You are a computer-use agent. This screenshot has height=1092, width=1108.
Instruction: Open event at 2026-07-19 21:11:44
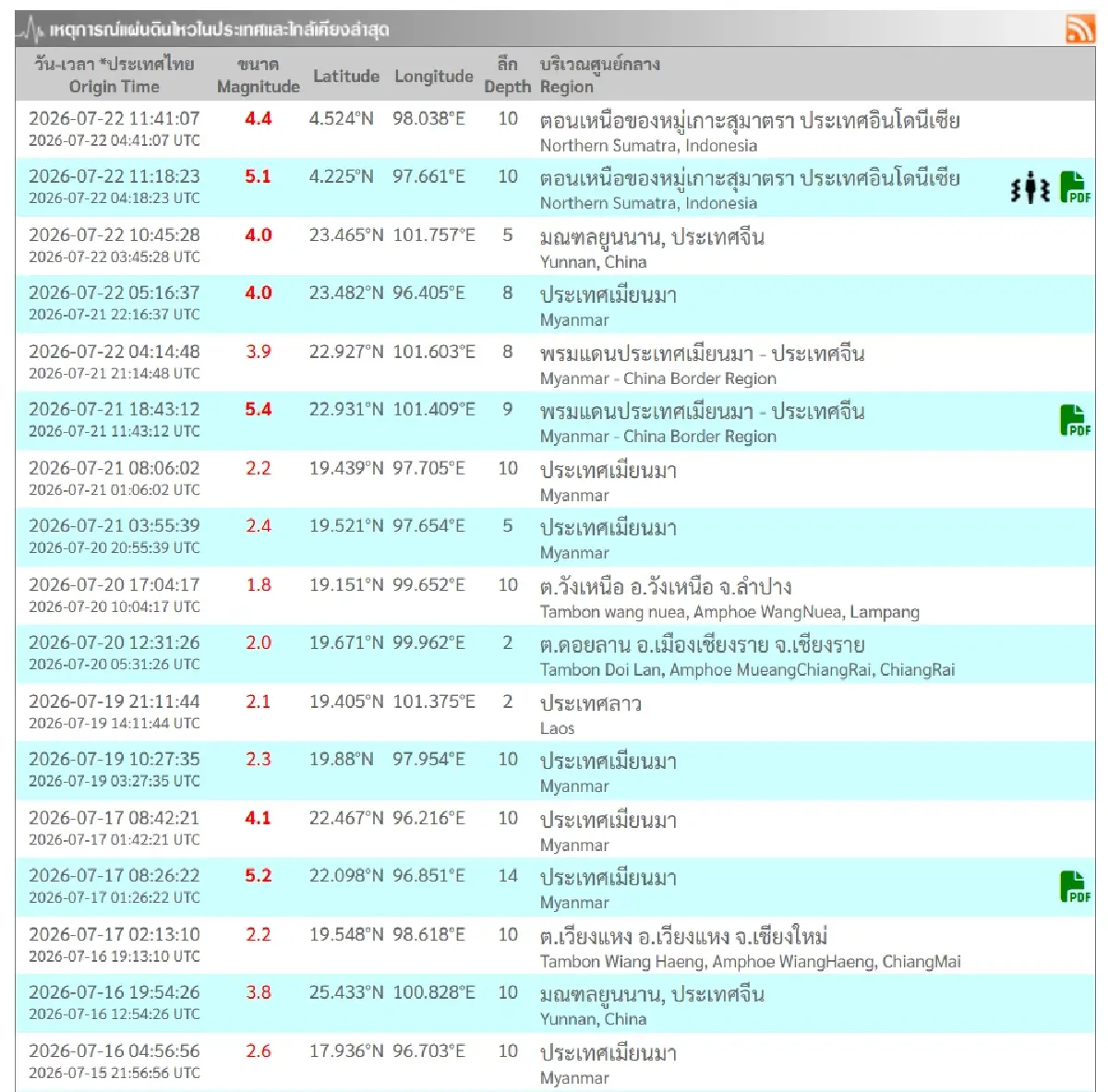114,702
